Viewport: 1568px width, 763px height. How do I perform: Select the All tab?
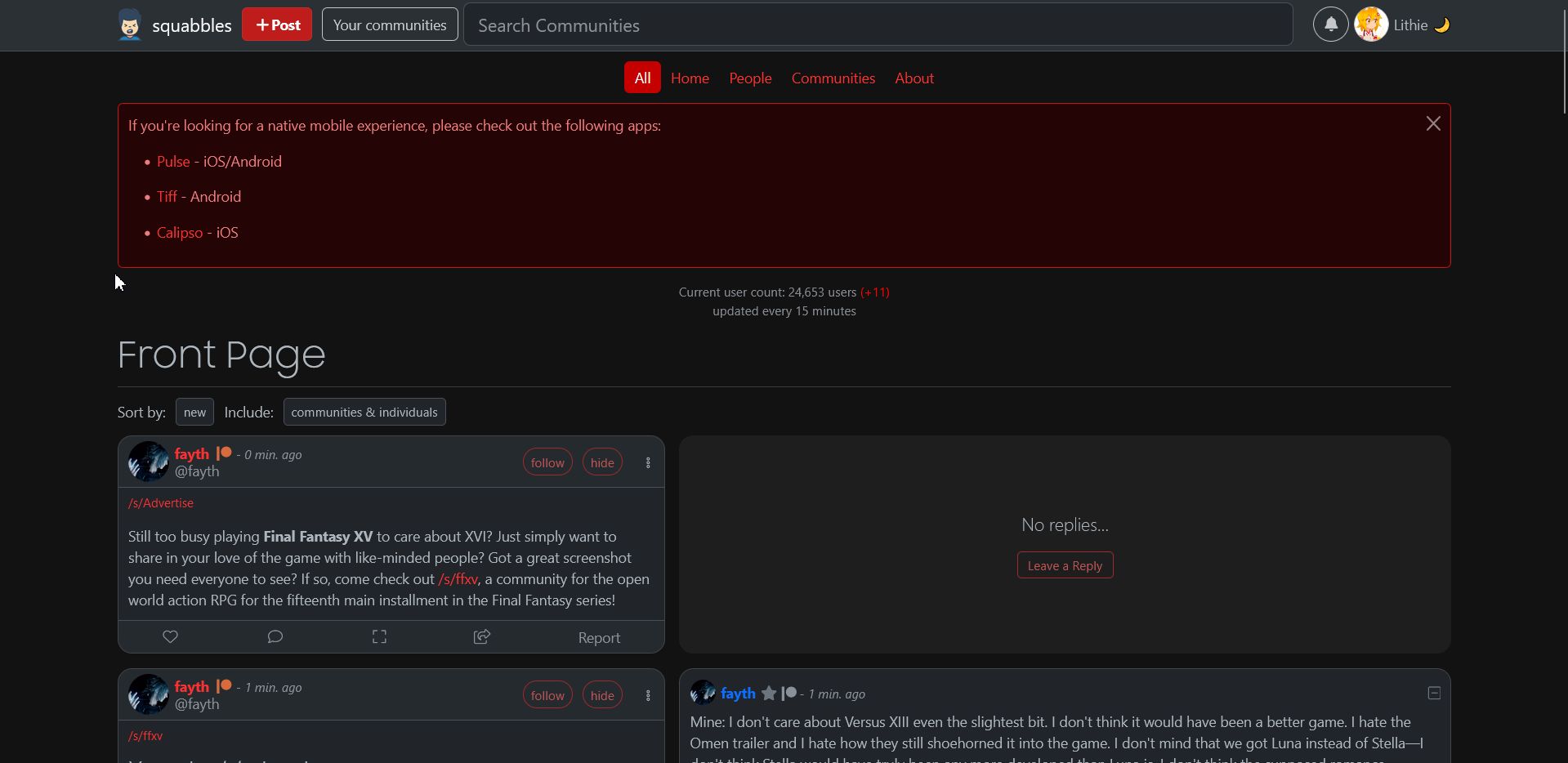coord(642,78)
